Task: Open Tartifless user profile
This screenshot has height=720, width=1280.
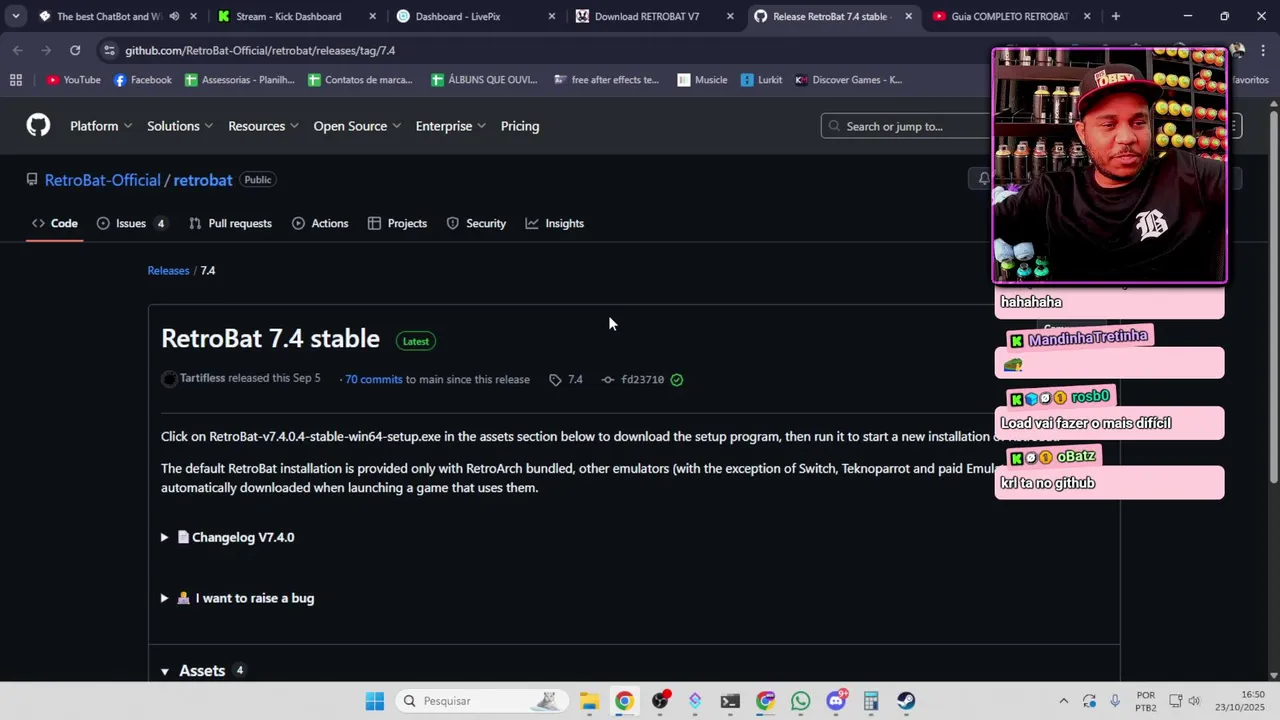Action: (x=202, y=379)
